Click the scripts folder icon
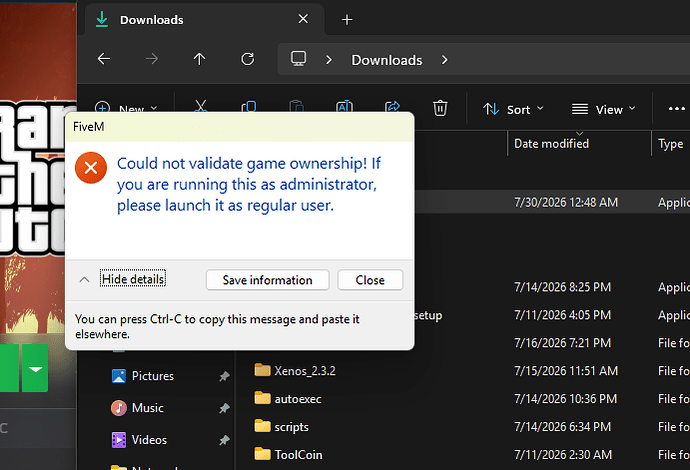 pos(263,426)
